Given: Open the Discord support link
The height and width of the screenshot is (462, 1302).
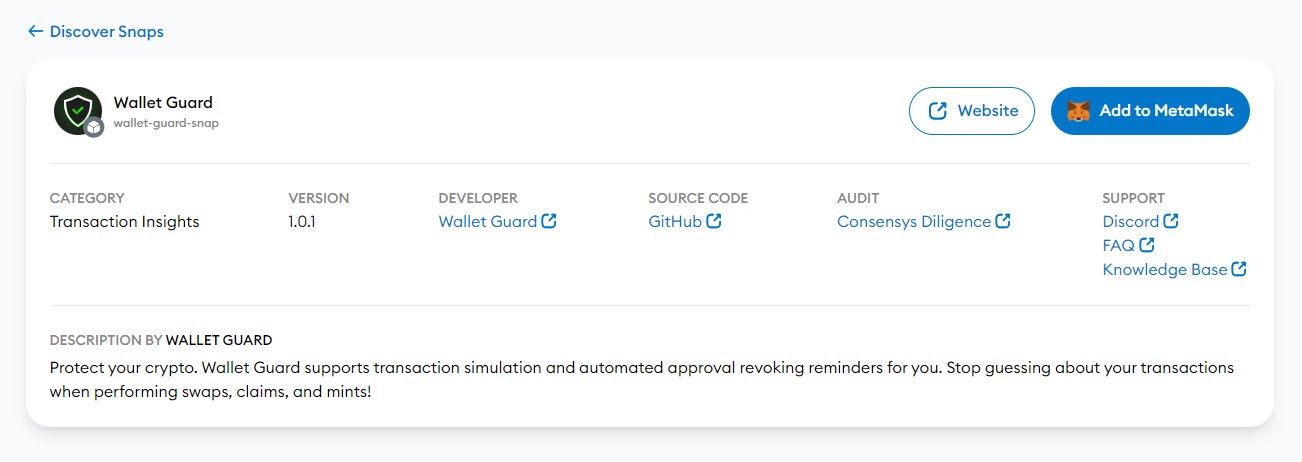Looking at the screenshot, I should pos(1130,222).
